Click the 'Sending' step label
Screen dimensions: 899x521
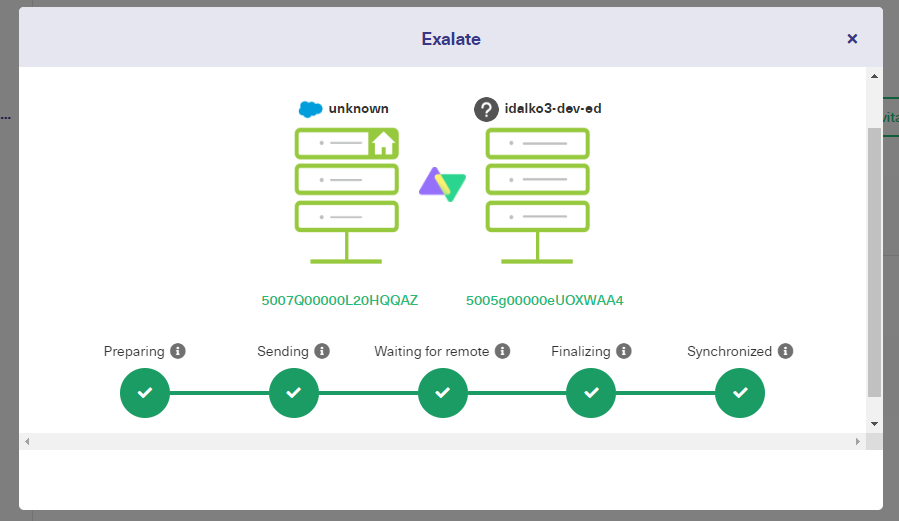coord(283,351)
